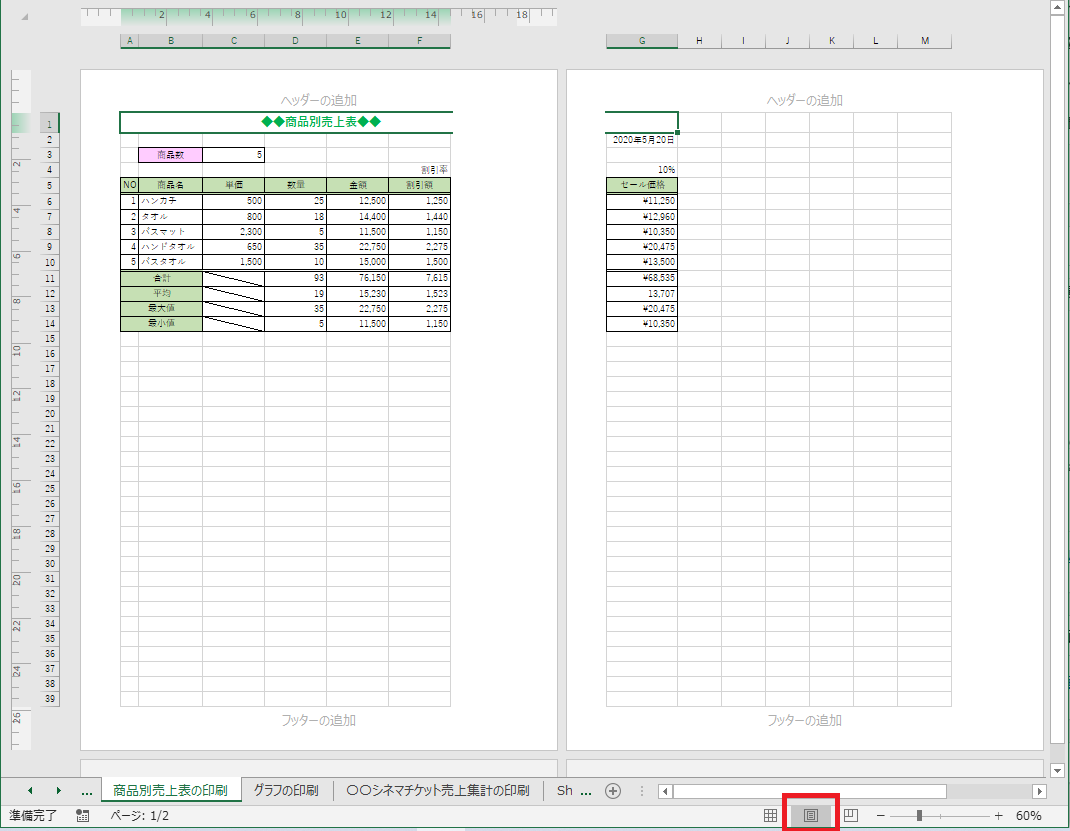Show hidden sheet tabs via left ellipsis
This screenshot has width=1070, height=831.
point(87,791)
